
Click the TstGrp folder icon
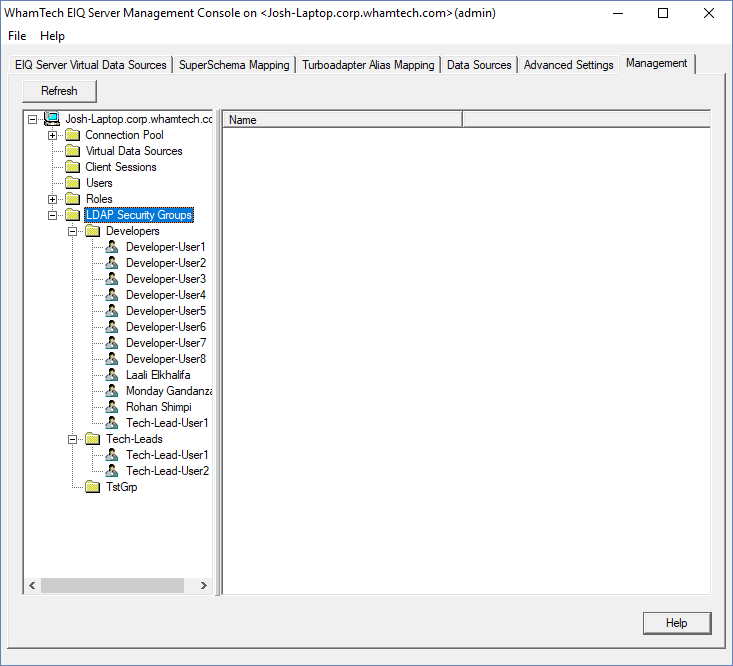click(92, 487)
